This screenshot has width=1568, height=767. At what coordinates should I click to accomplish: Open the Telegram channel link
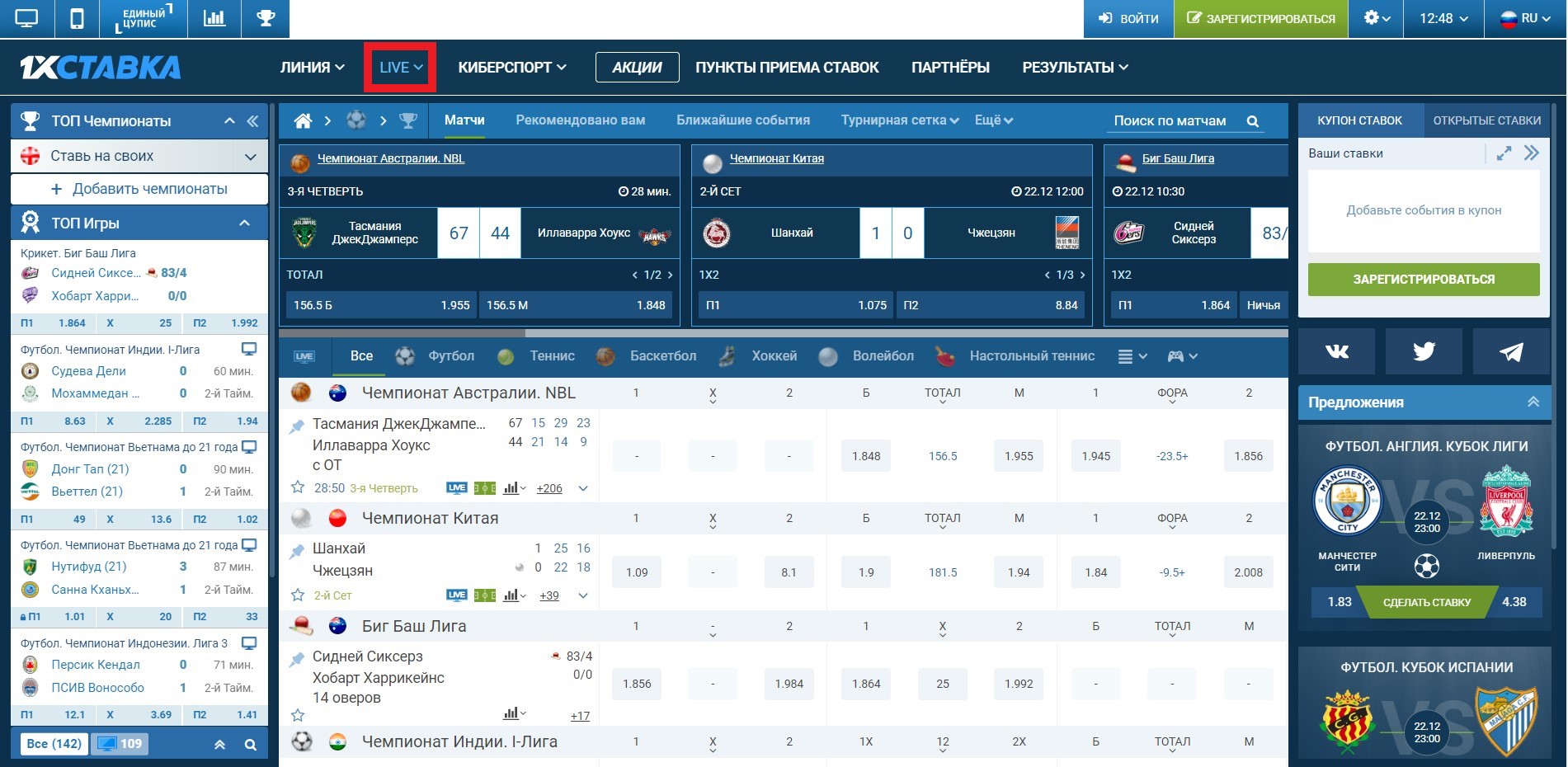pyautogui.click(x=1511, y=352)
